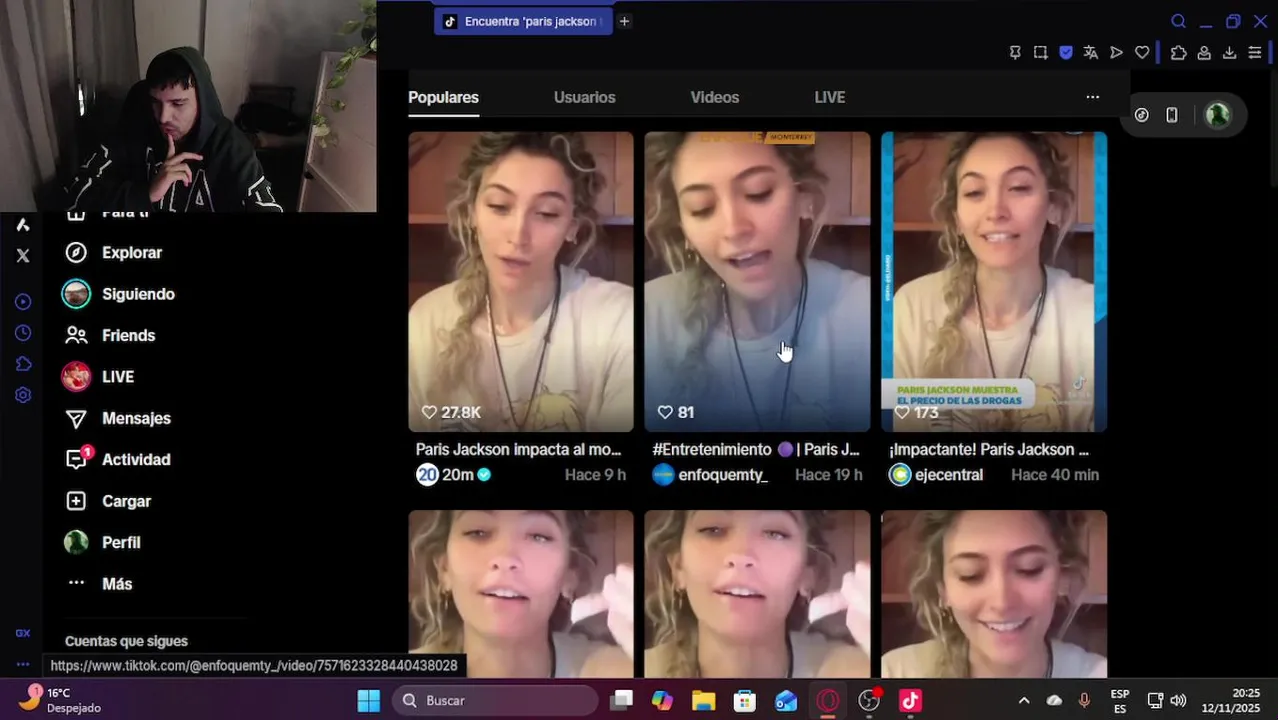Click Cargar upload icon in sidebar

click(76, 501)
